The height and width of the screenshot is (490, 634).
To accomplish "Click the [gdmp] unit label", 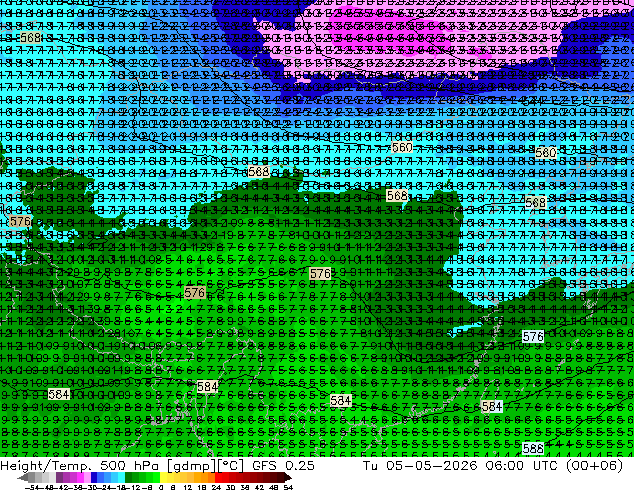I will click(x=192, y=466).
